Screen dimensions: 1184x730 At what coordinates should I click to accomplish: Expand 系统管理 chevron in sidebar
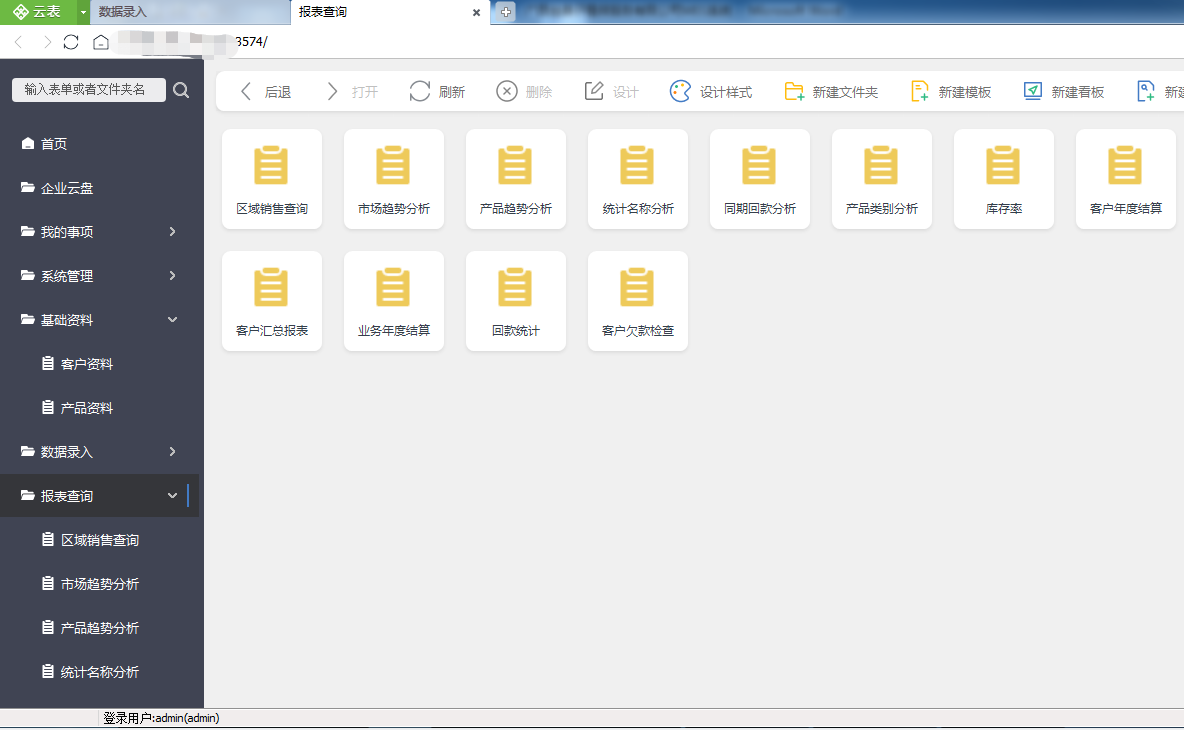[172, 276]
